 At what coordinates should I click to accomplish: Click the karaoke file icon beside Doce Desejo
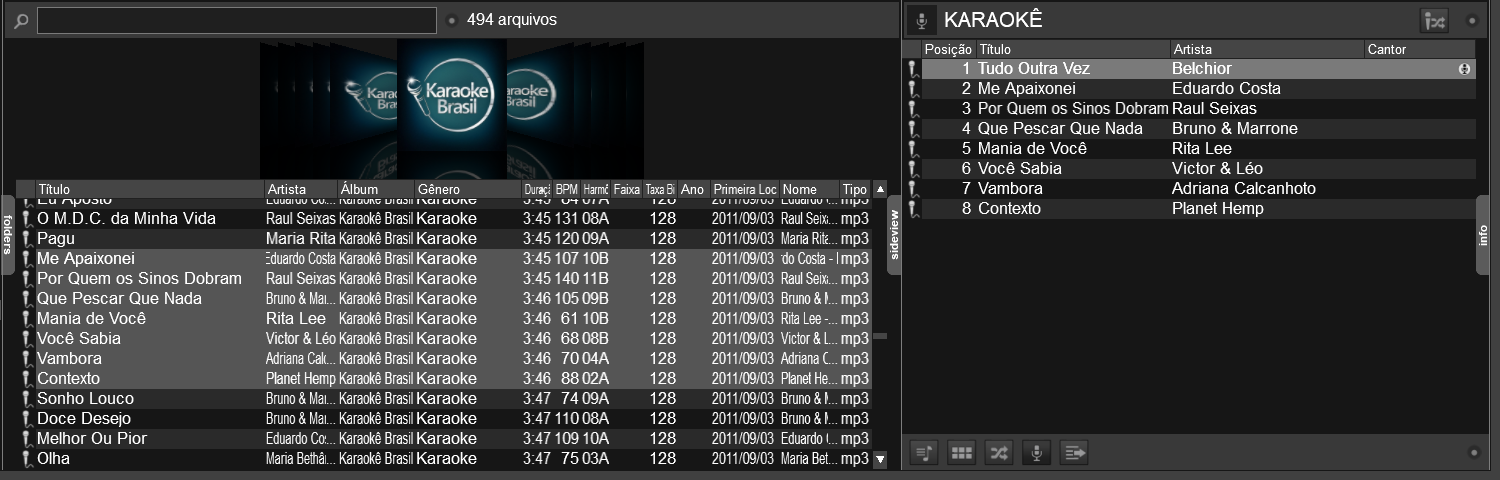coord(27,419)
